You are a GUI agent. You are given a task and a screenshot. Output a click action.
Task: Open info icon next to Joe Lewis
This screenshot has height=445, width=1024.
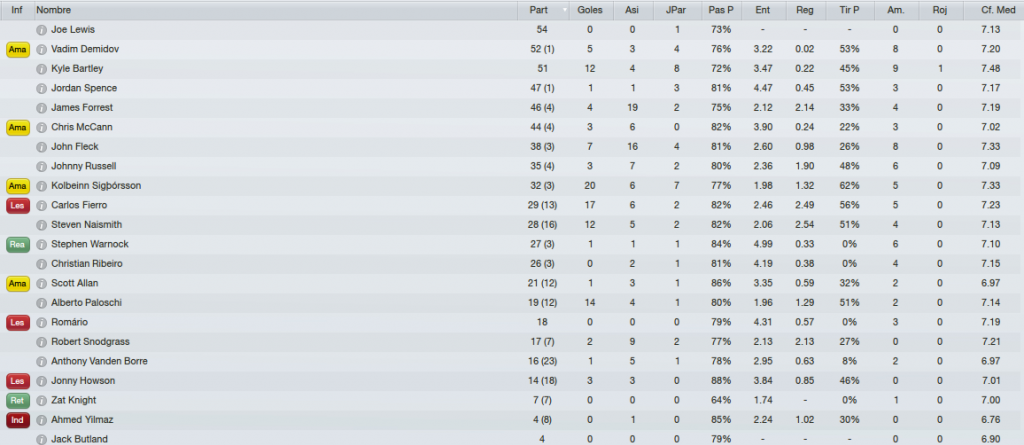coord(42,30)
